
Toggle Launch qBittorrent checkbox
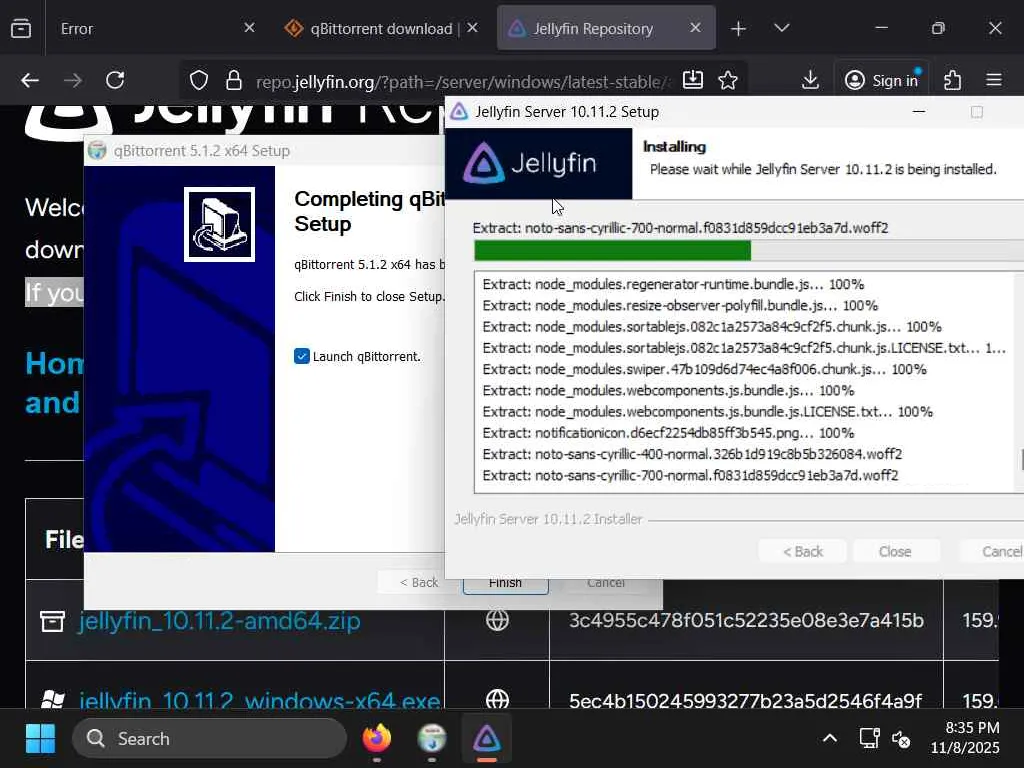302,357
